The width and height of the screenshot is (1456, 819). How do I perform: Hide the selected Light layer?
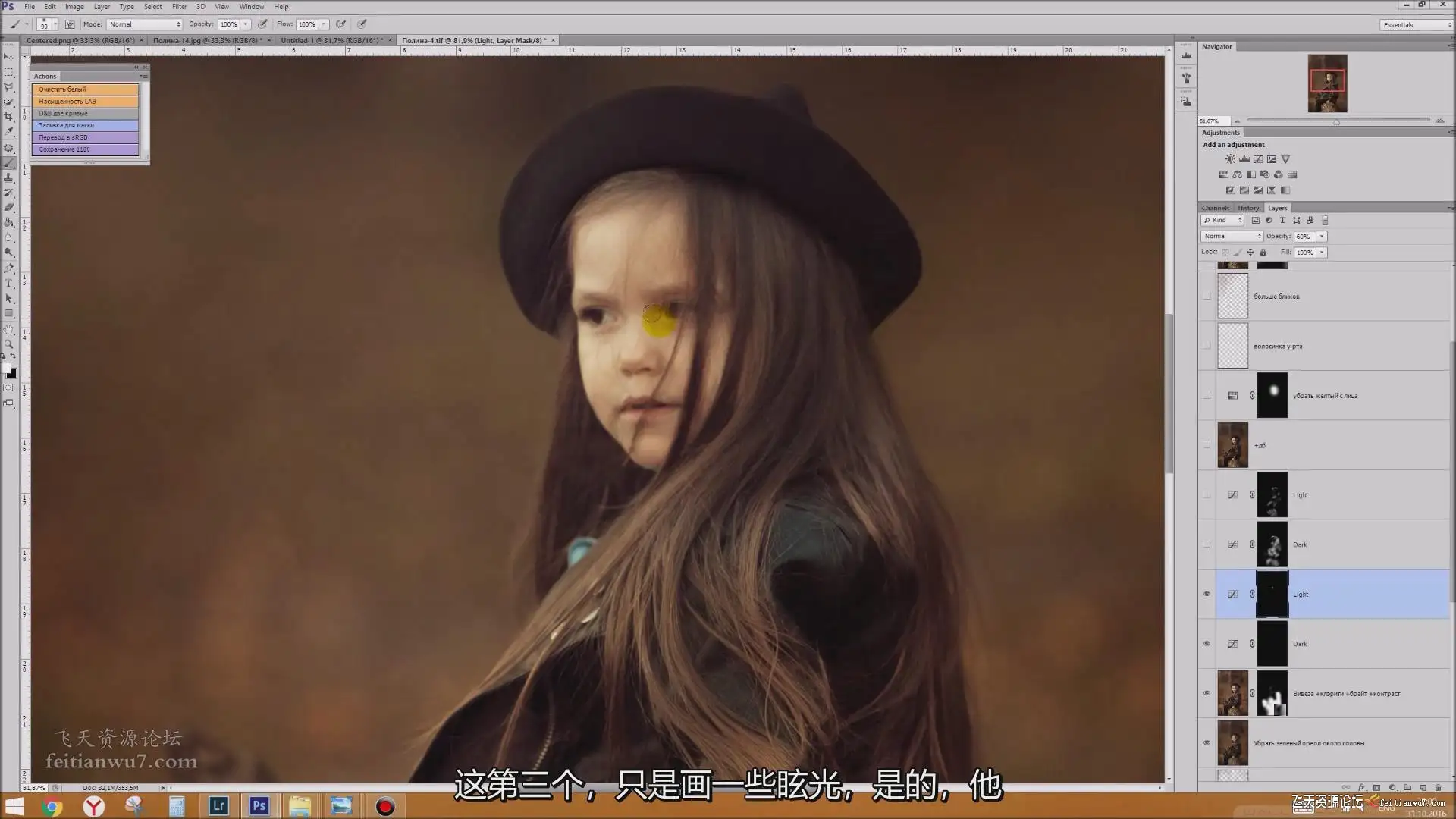pos(1207,594)
